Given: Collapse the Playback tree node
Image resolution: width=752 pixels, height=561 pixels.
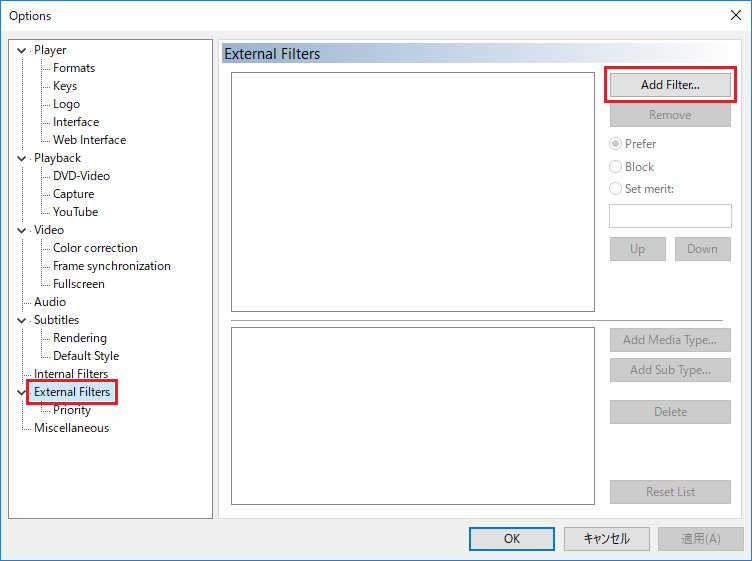Looking at the screenshot, I should pyautogui.click(x=22, y=158).
